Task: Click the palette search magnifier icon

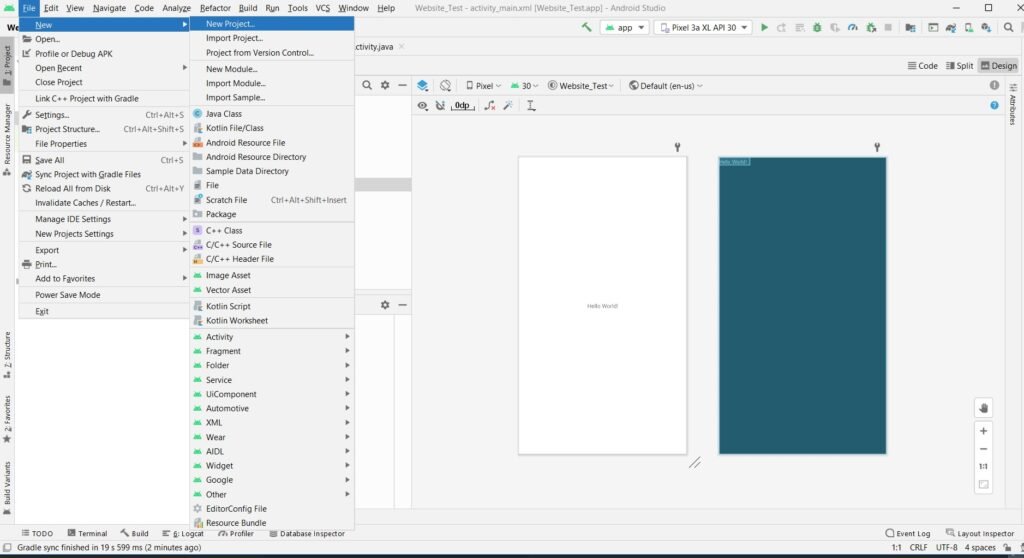Action: click(x=367, y=86)
